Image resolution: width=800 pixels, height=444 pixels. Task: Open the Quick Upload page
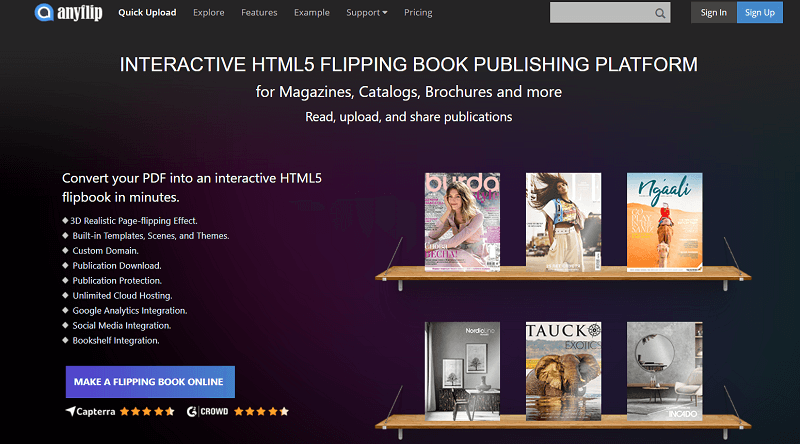pos(147,13)
